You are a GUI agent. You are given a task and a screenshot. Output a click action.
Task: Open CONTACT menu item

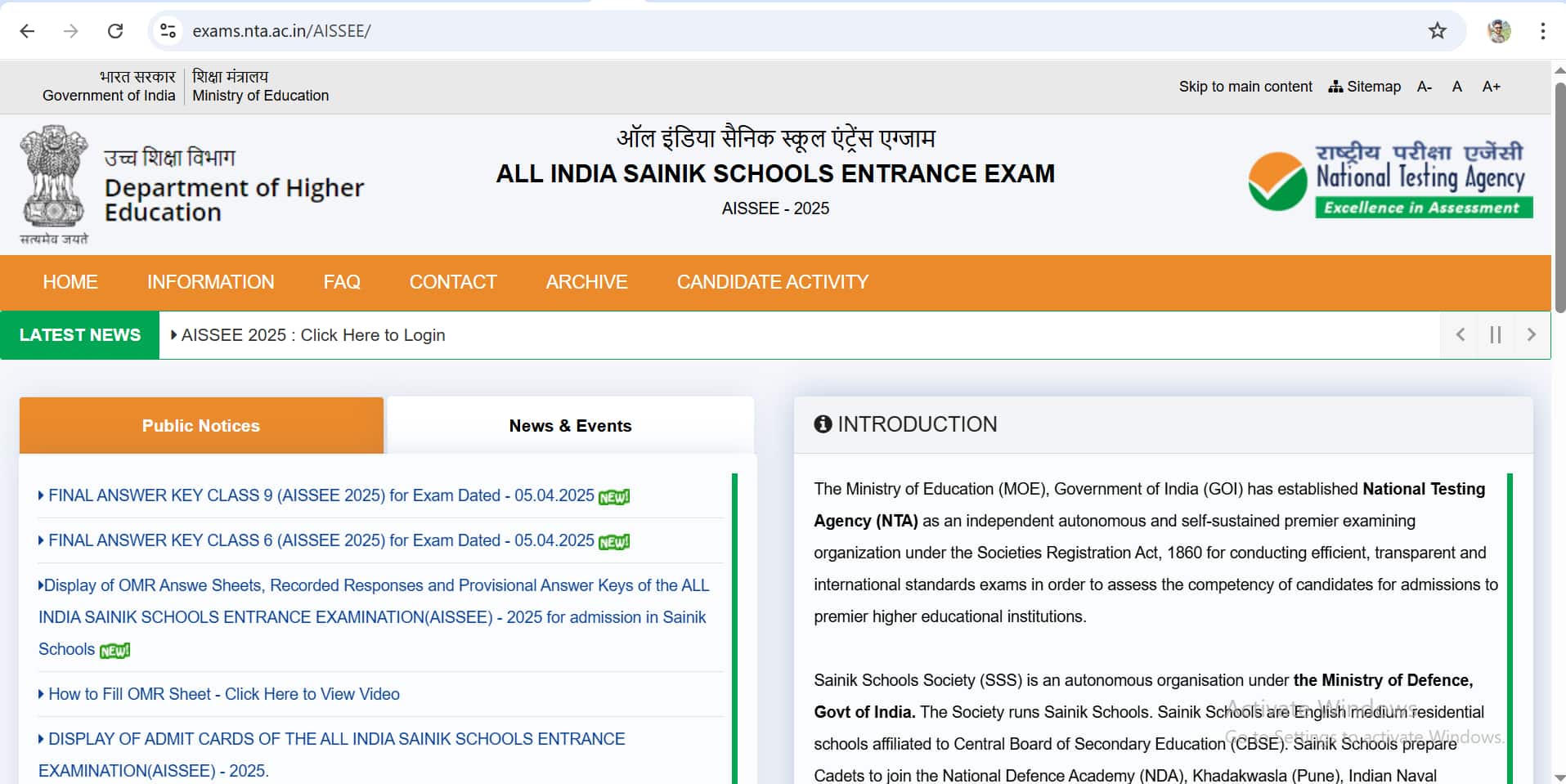coord(453,282)
